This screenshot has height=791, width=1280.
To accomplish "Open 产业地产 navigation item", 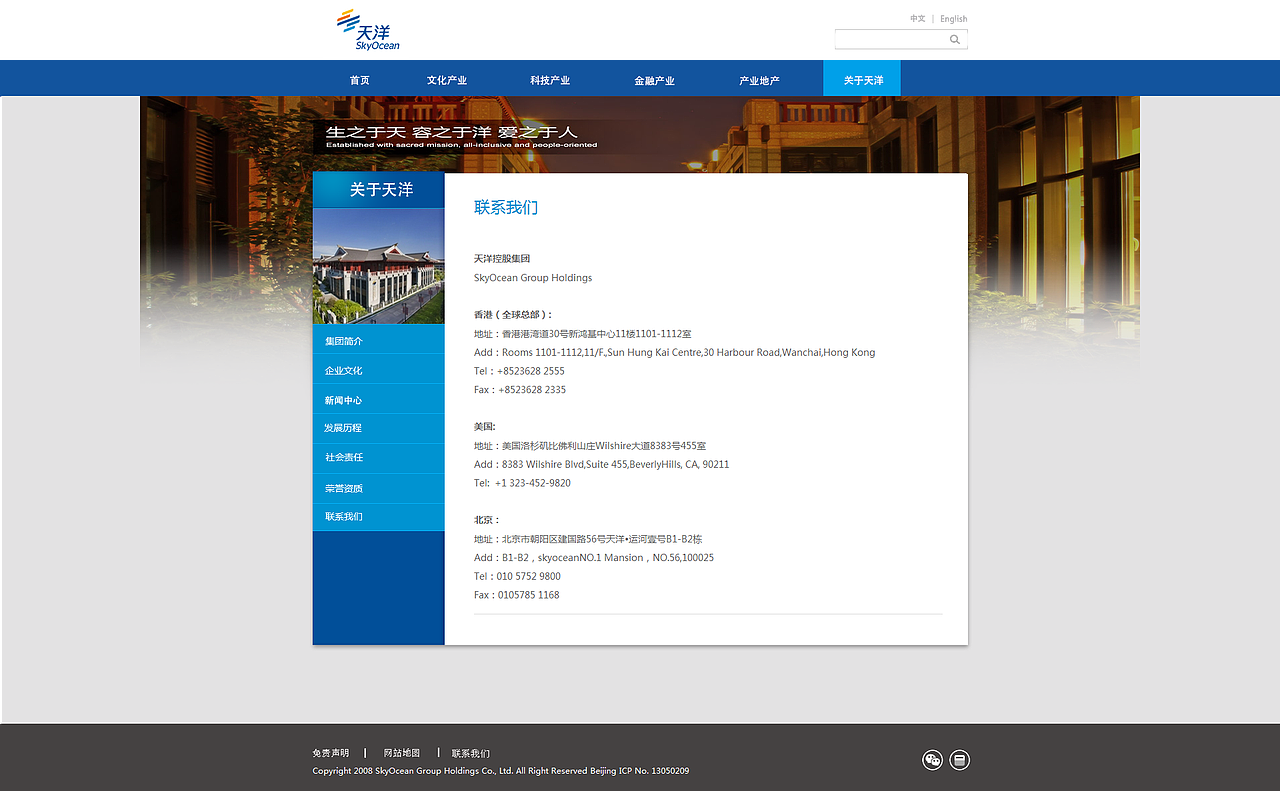I will (759, 80).
